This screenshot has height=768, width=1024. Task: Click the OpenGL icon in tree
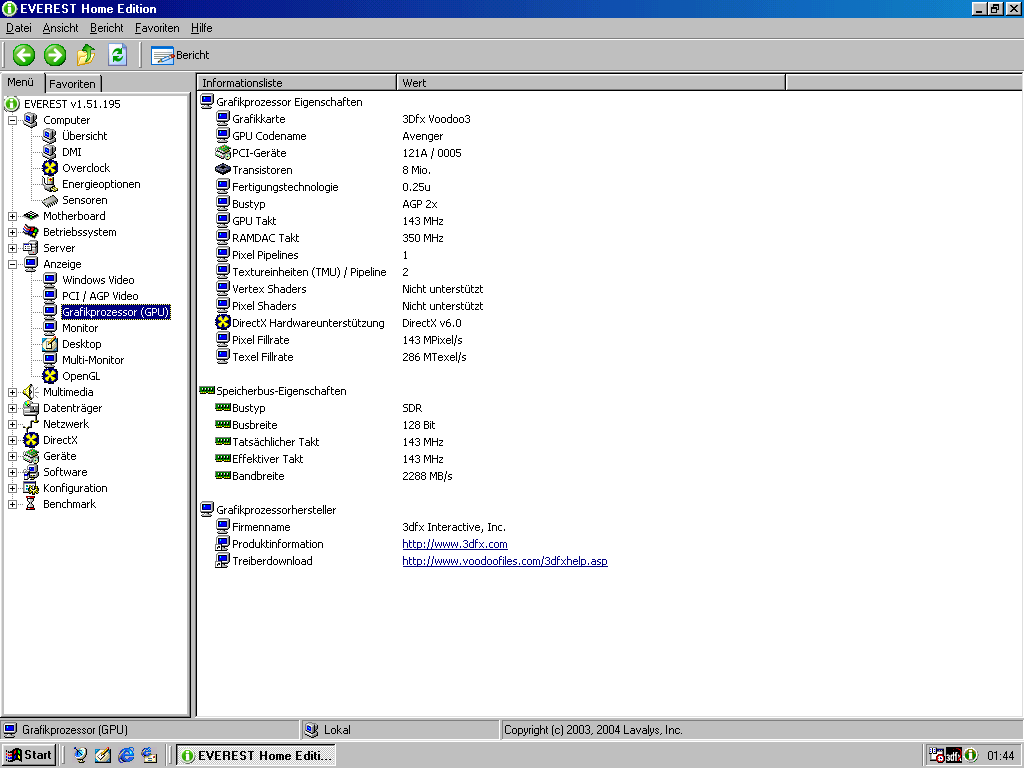[x=50, y=376]
